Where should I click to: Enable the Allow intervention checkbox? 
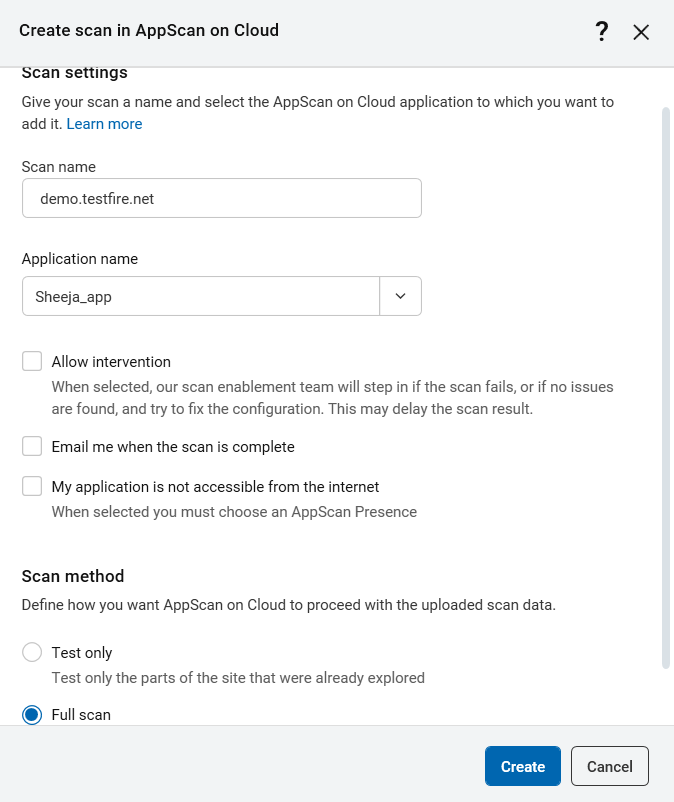click(32, 362)
